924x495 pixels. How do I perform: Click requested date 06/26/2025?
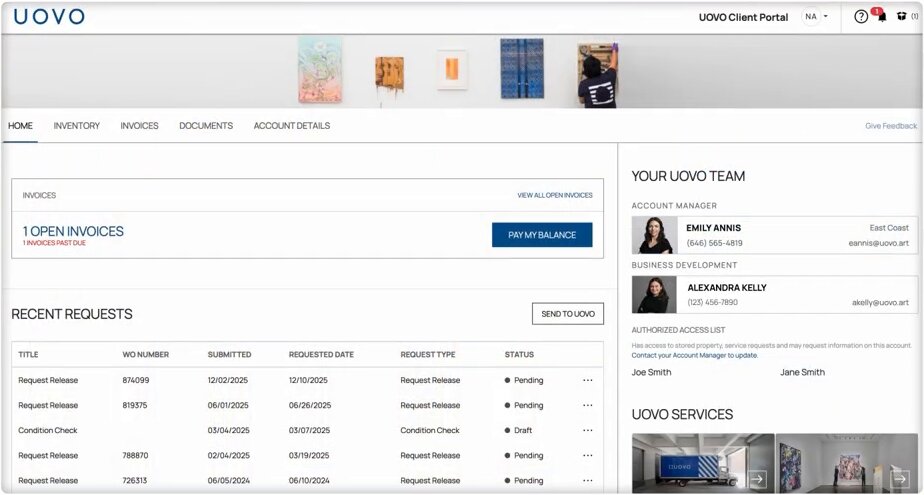(310, 405)
